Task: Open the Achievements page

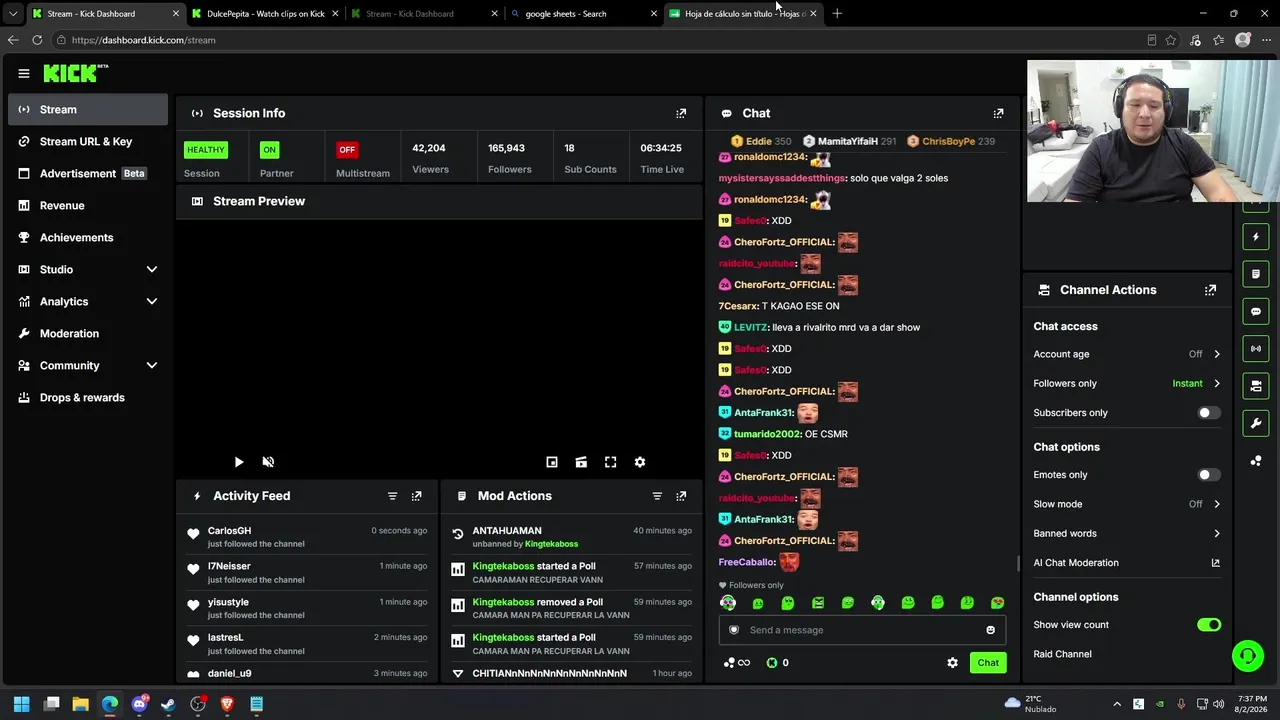Action: 88,237
